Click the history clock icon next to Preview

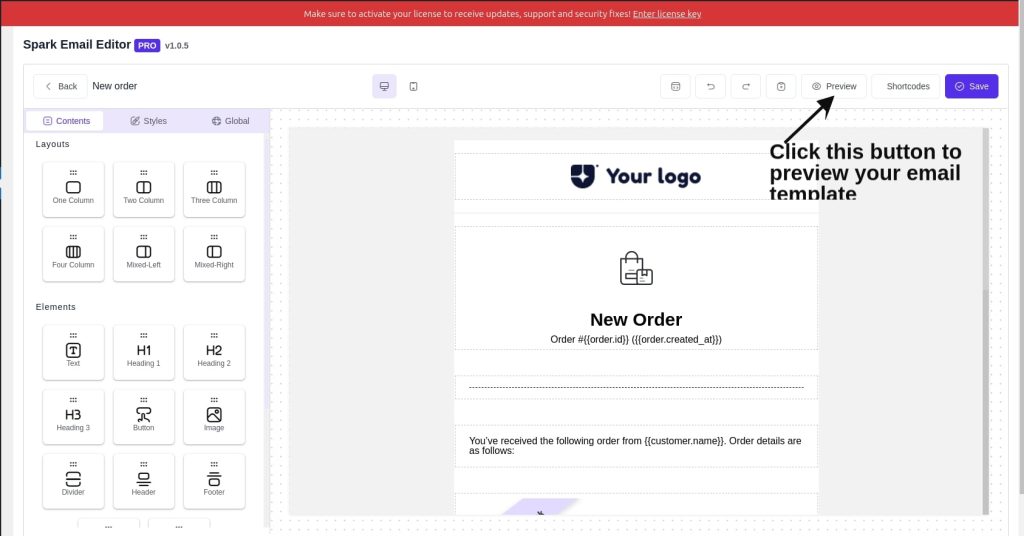tap(781, 86)
